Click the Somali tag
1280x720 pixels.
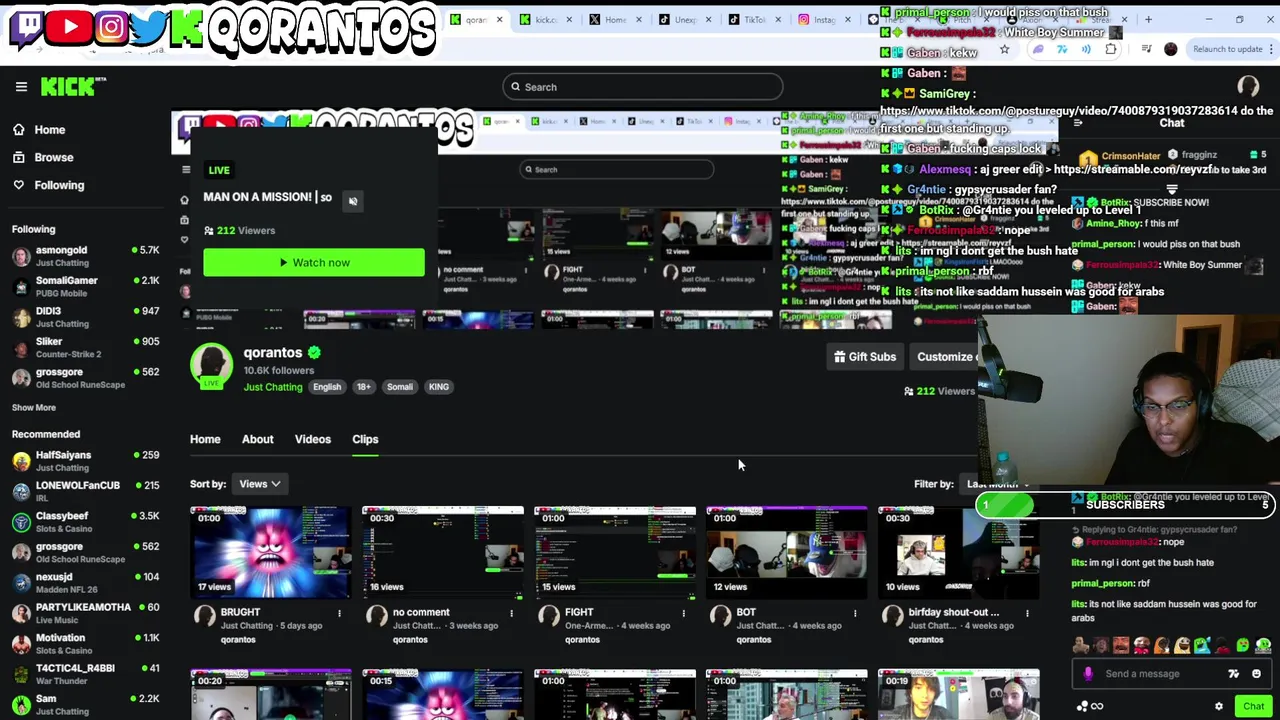[400, 387]
